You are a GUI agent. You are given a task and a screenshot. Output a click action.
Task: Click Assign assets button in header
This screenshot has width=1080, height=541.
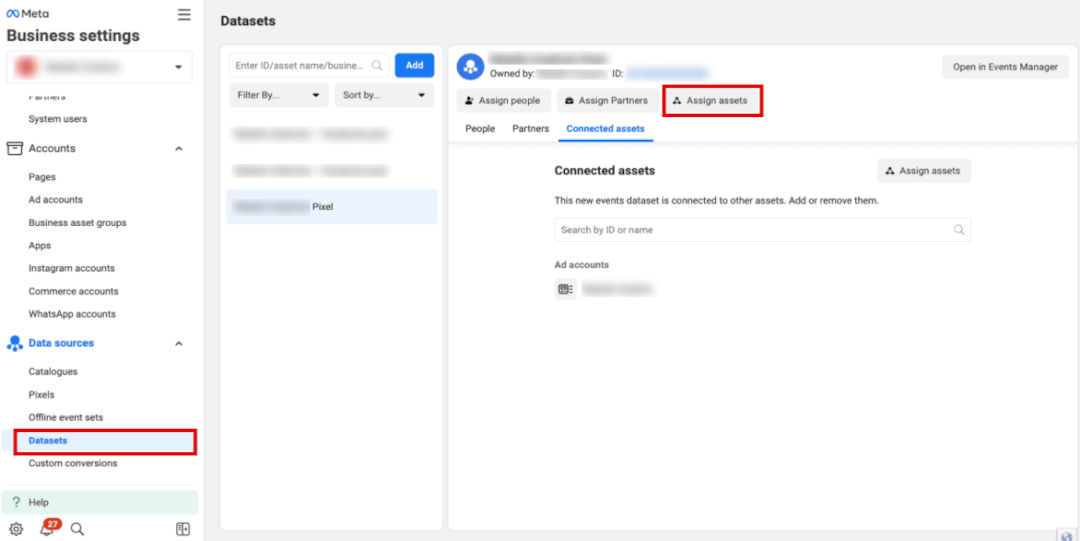tap(712, 101)
